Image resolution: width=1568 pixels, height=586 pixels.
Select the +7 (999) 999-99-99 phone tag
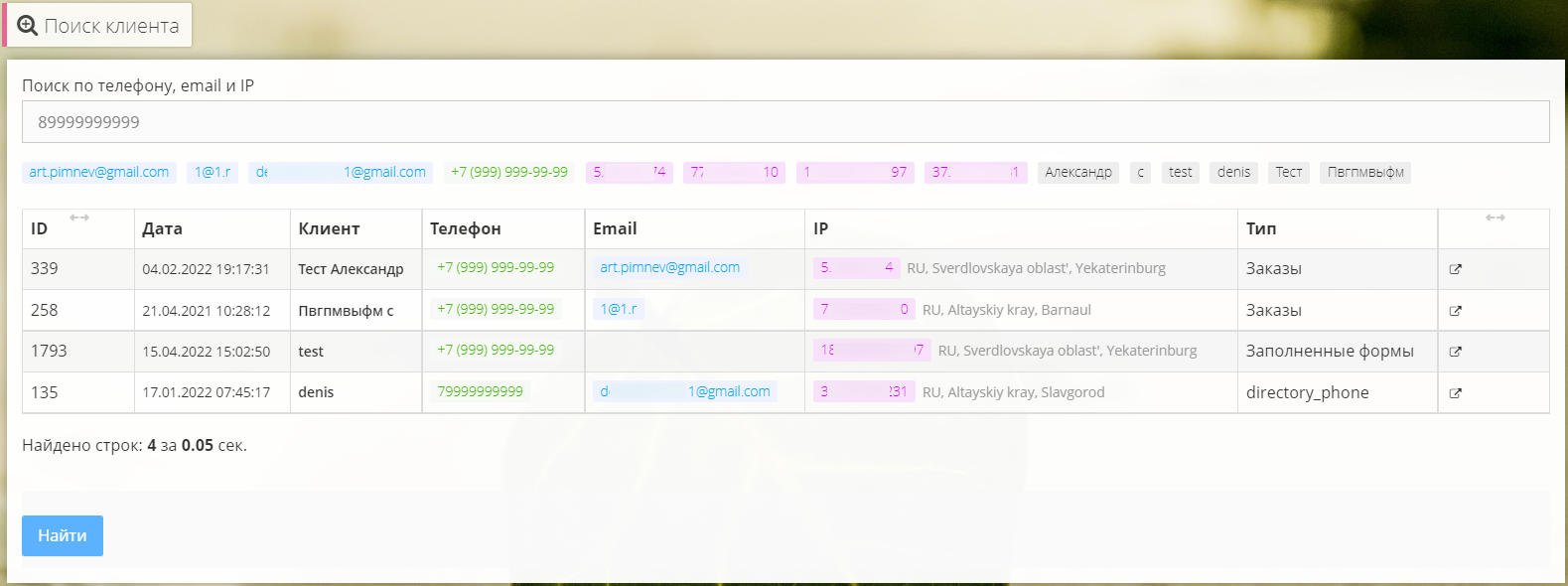click(509, 173)
